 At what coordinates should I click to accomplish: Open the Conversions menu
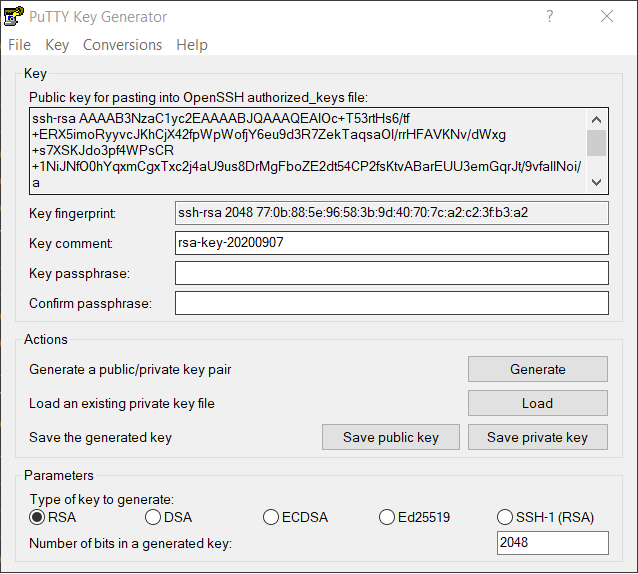pyautogui.click(x=122, y=45)
